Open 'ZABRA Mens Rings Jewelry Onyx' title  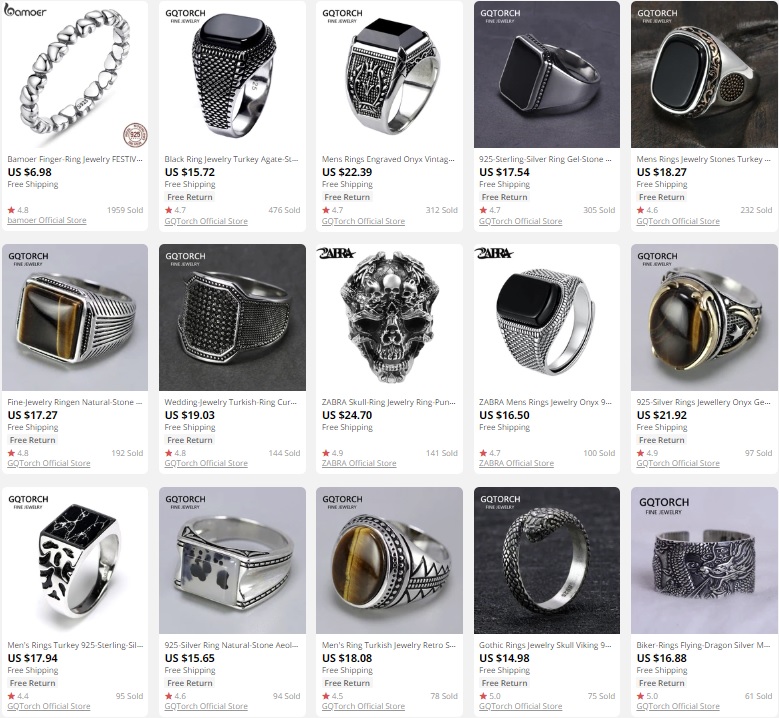(x=545, y=402)
